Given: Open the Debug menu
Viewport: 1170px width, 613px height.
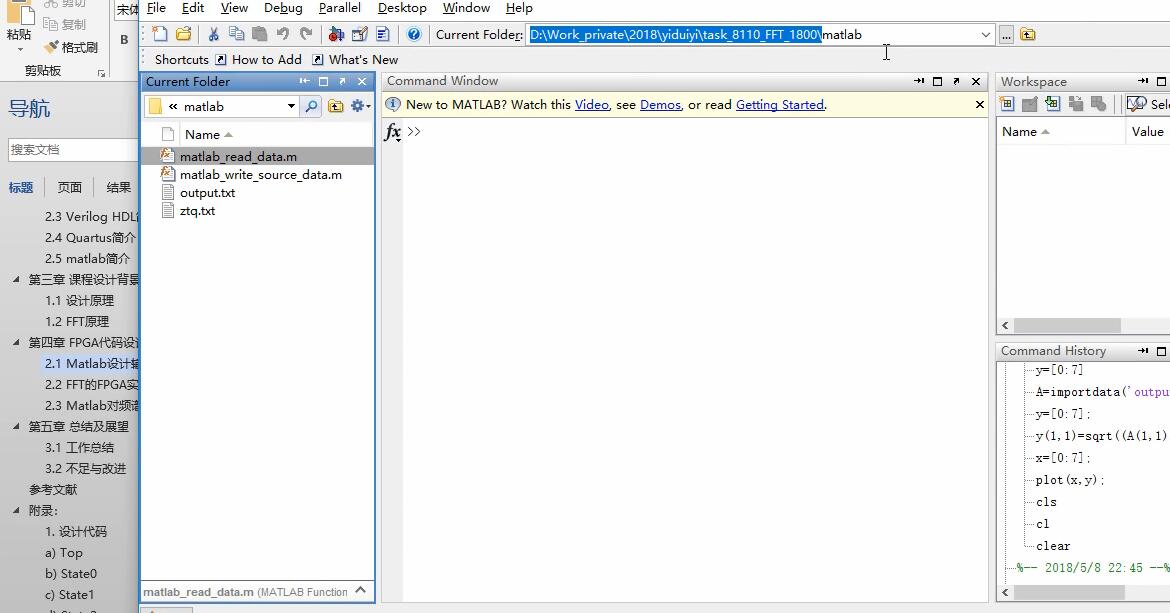Looking at the screenshot, I should [284, 8].
